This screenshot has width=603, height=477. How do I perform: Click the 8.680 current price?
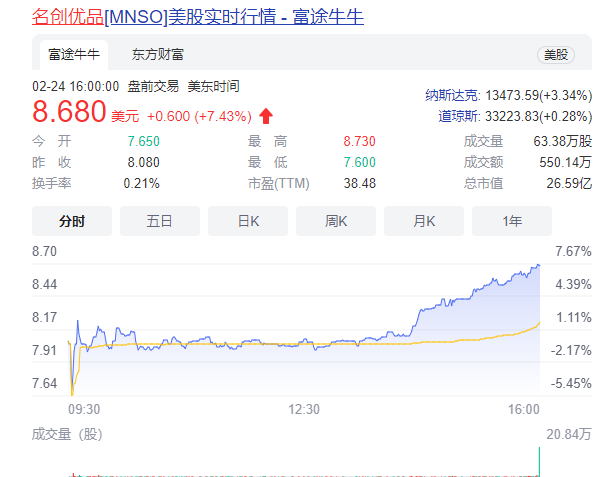(x=69, y=112)
